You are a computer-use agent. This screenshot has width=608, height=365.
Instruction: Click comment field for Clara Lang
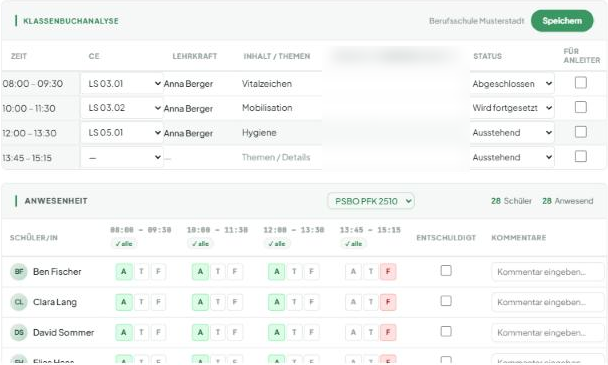click(x=548, y=302)
